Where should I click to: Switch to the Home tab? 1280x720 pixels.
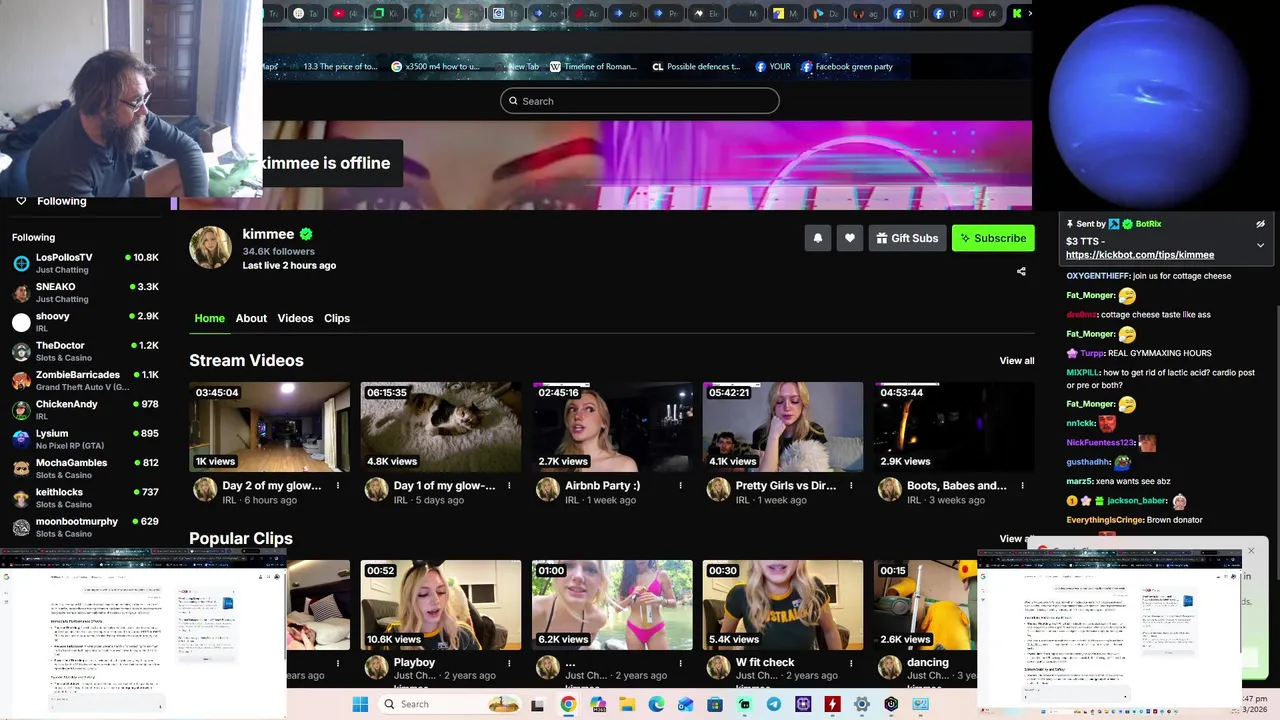pos(209,318)
